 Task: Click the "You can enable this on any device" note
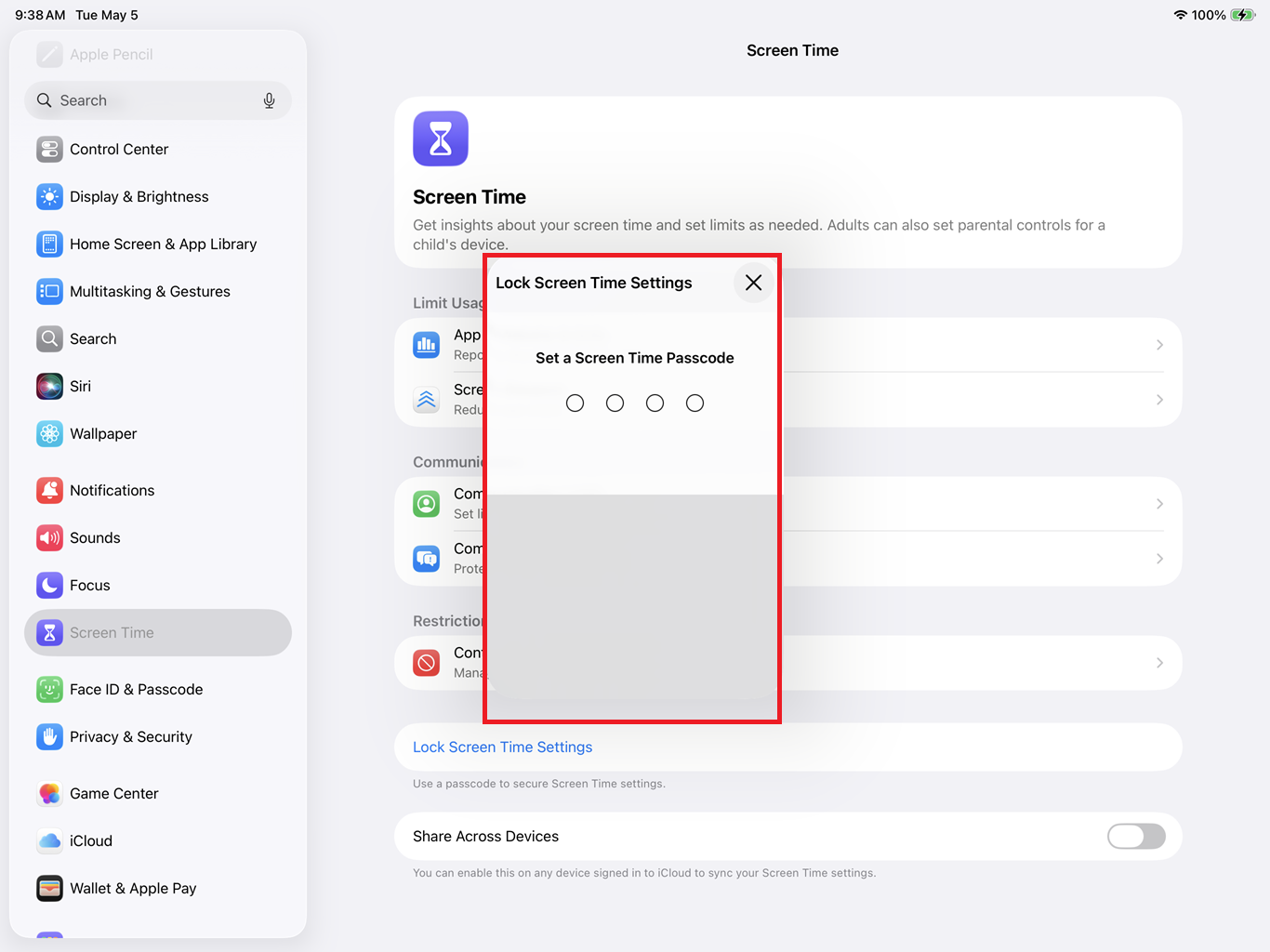[644, 873]
